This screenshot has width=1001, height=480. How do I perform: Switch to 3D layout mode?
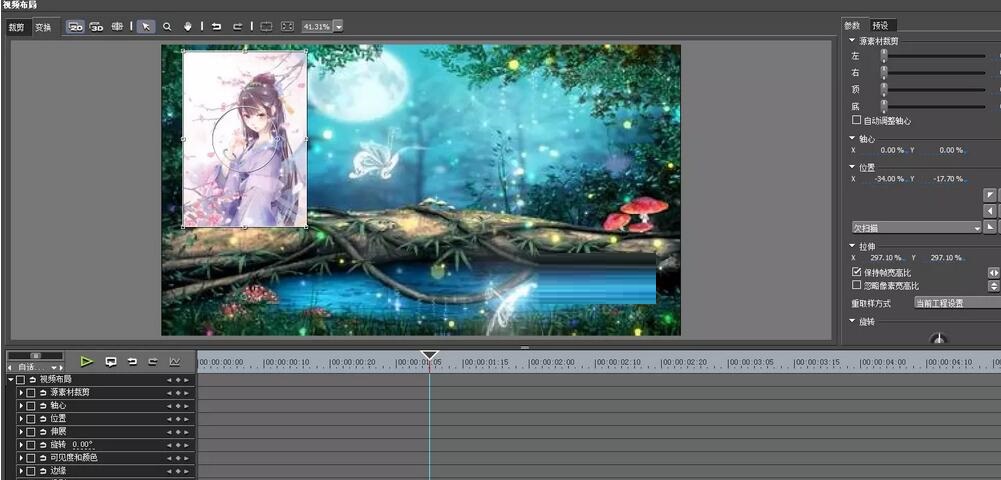pos(96,27)
